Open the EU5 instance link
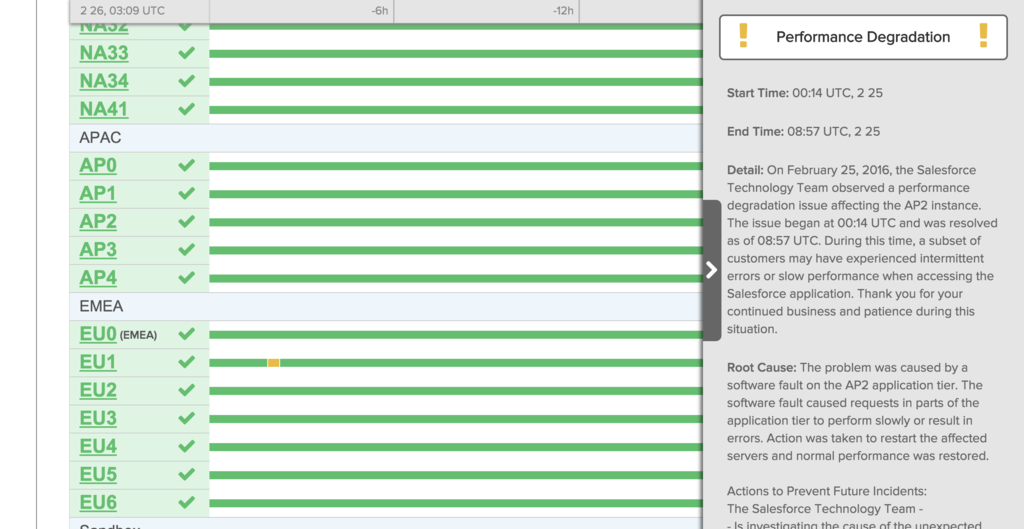The width and height of the screenshot is (1024, 529). (x=98, y=475)
